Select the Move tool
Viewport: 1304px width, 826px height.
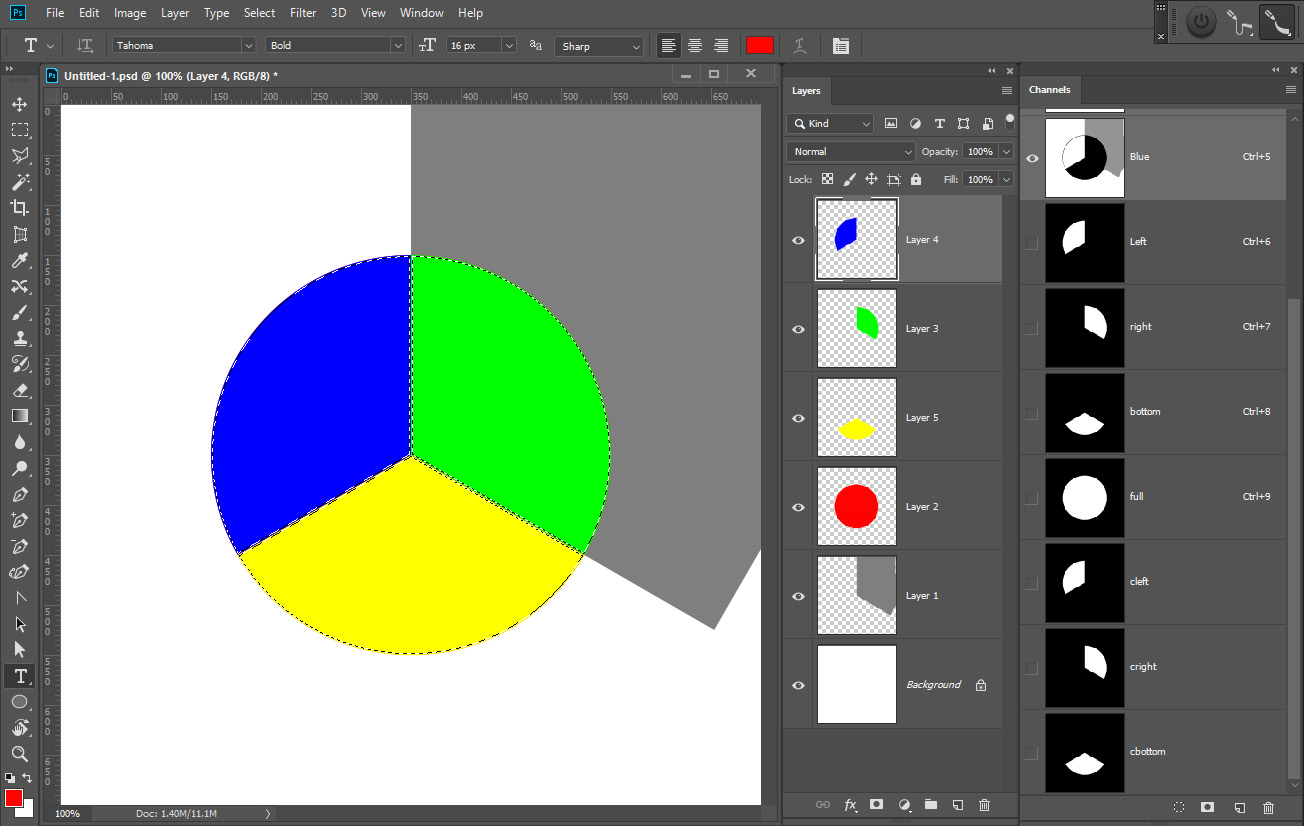tap(20, 103)
